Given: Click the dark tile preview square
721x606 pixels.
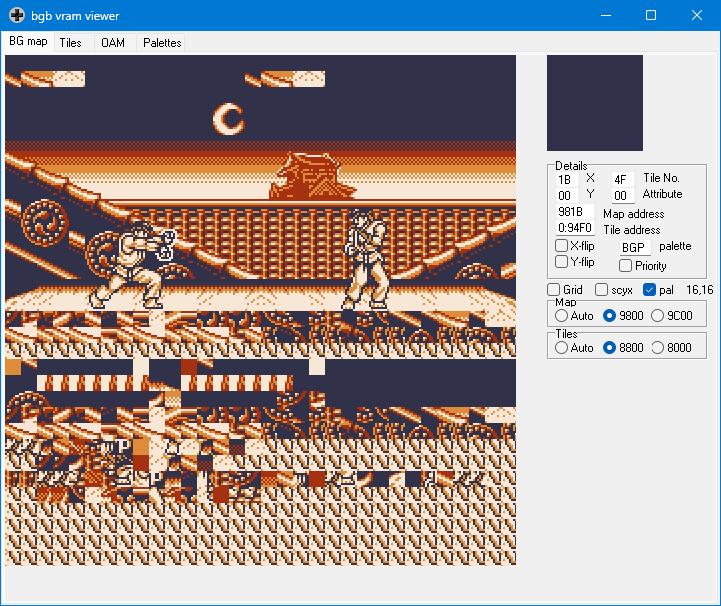Looking at the screenshot, I should [595, 103].
